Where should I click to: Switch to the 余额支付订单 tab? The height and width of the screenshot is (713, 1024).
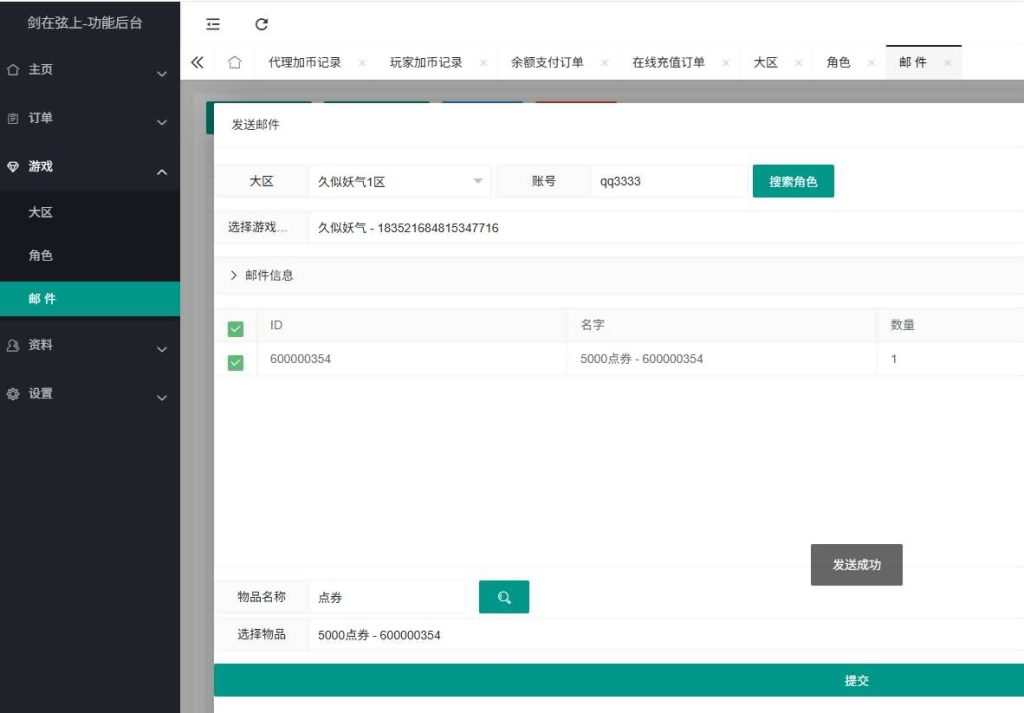click(x=547, y=63)
